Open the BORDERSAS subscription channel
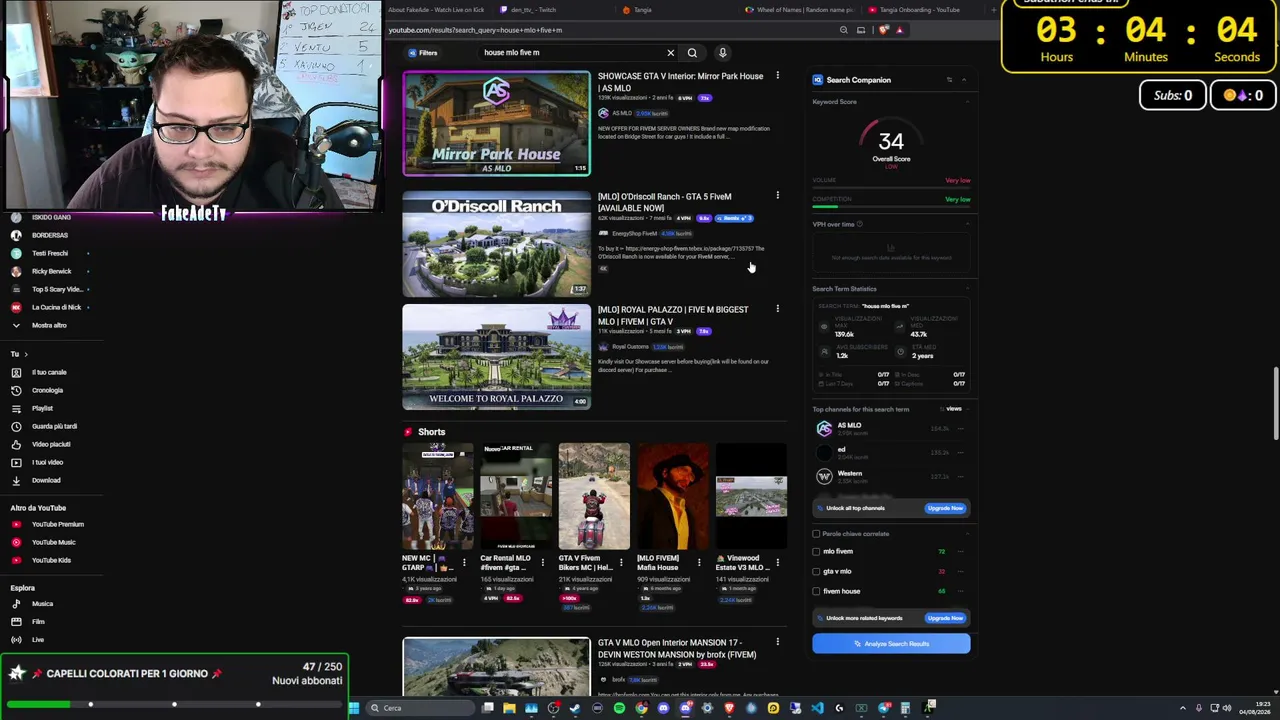The height and width of the screenshot is (720, 1280). pyautogui.click(x=48, y=235)
